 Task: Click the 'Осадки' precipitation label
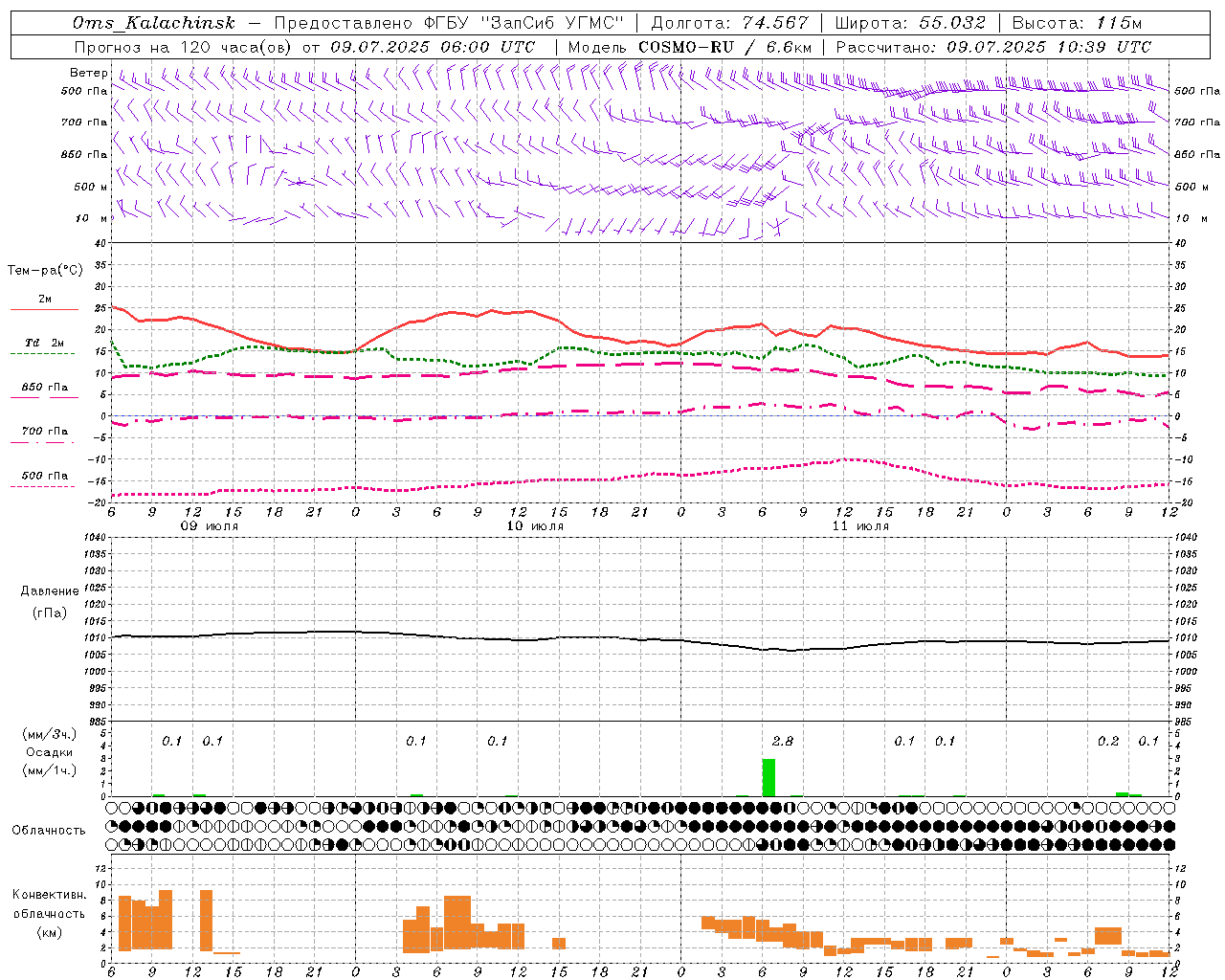(50, 752)
